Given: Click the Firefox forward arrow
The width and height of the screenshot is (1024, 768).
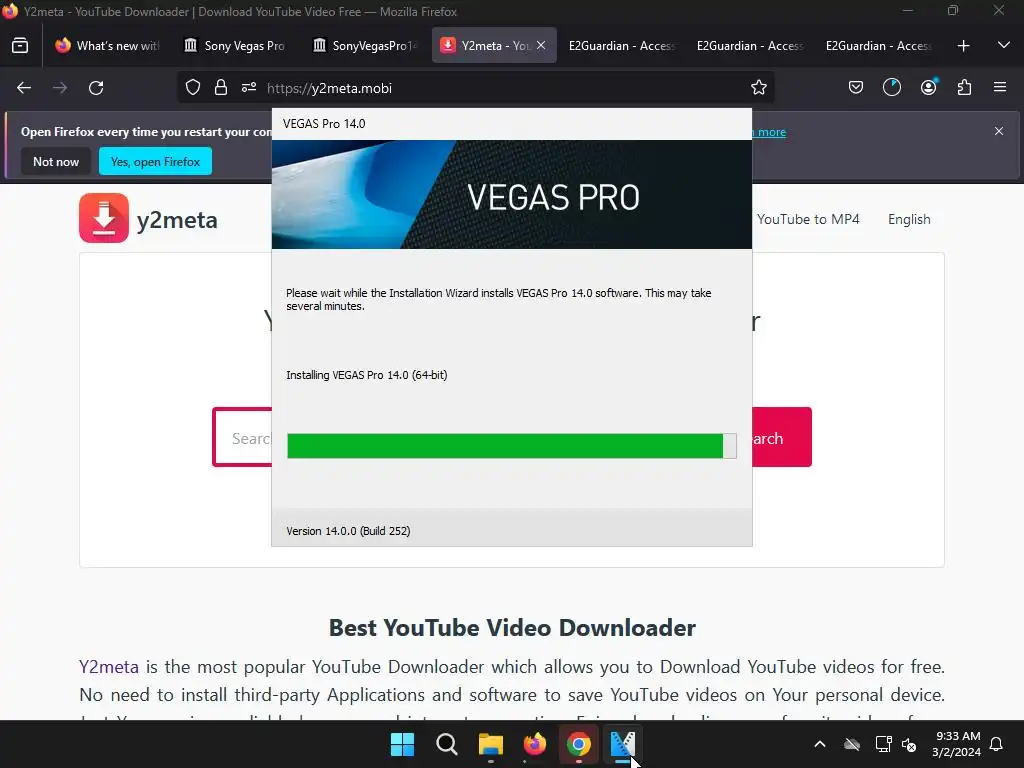Looking at the screenshot, I should tap(59, 88).
